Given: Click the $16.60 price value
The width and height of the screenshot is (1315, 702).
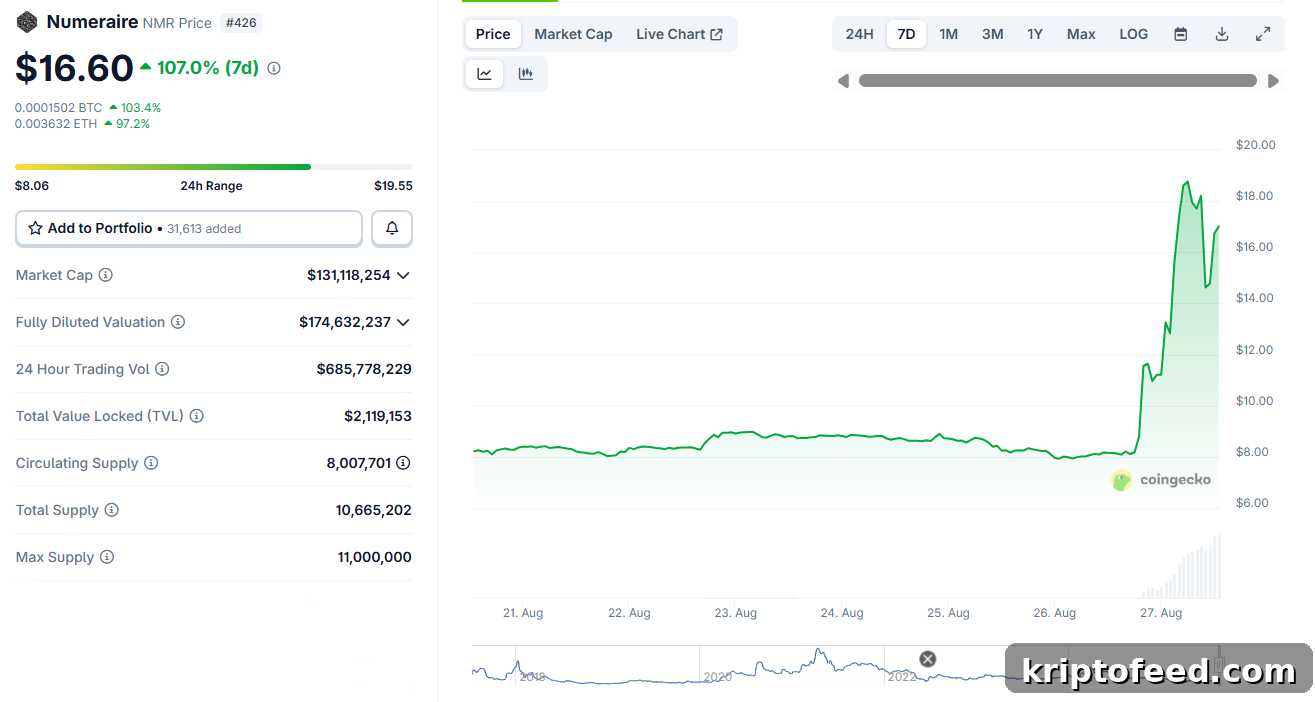Looking at the screenshot, I should pyautogui.click(x=74, y=68).
